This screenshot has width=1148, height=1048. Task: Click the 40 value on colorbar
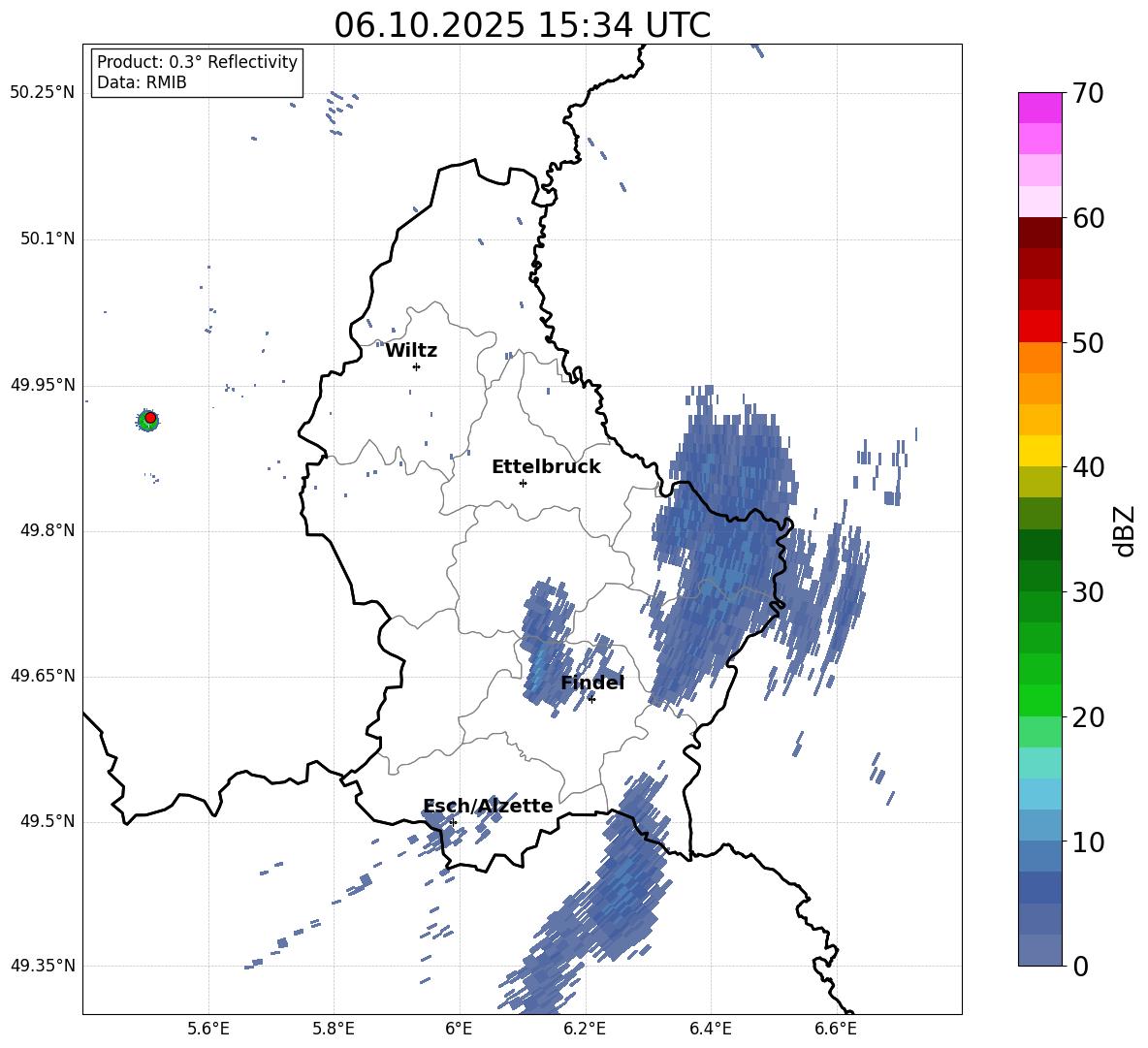1088,467
